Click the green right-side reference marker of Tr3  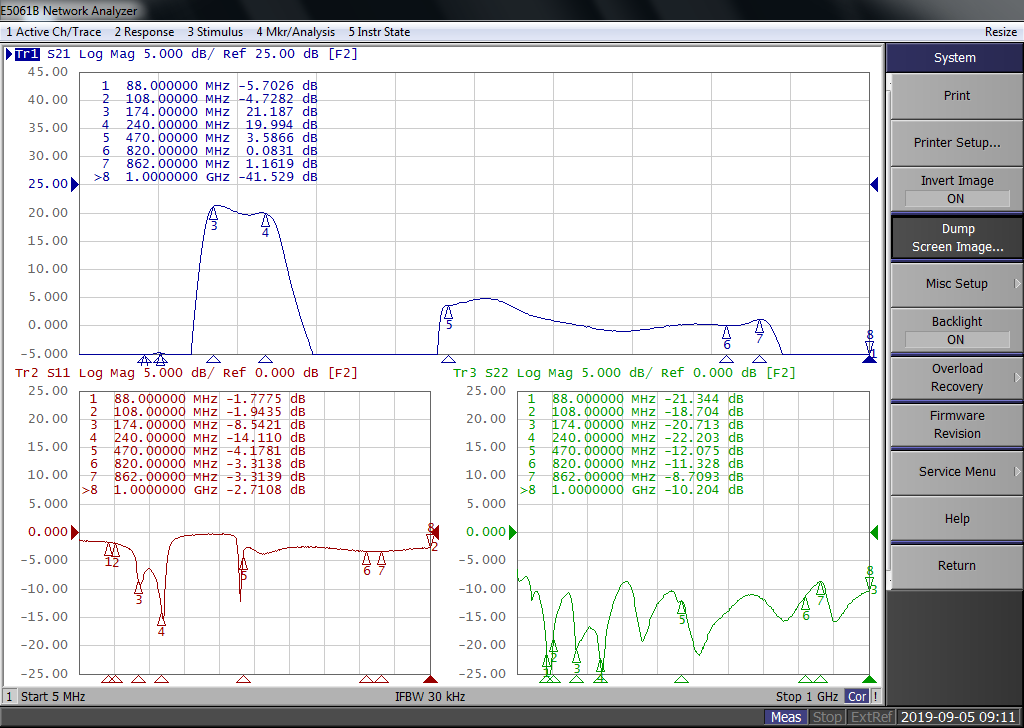874,532
